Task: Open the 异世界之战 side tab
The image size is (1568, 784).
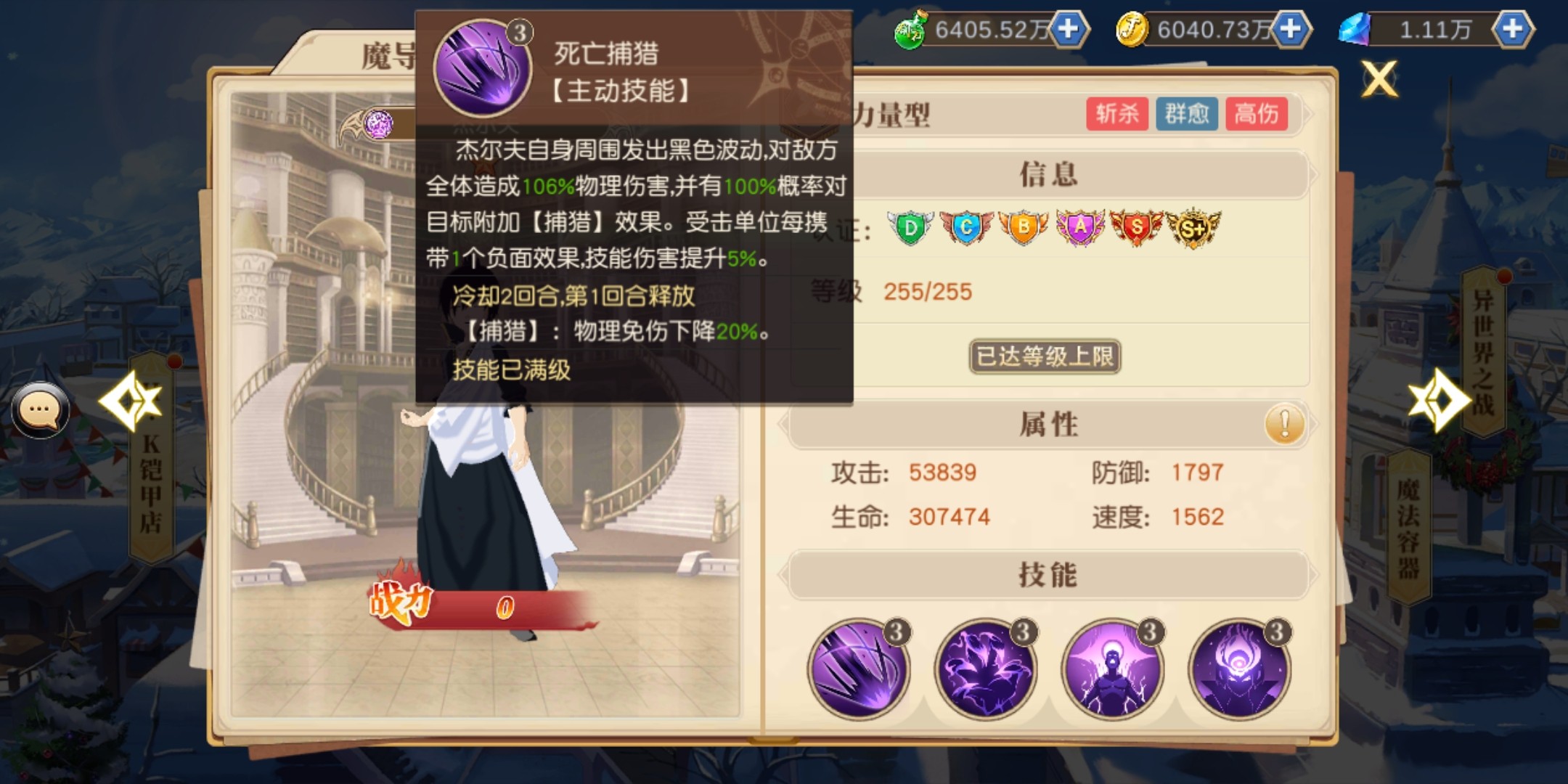Action: (1483, 352)
